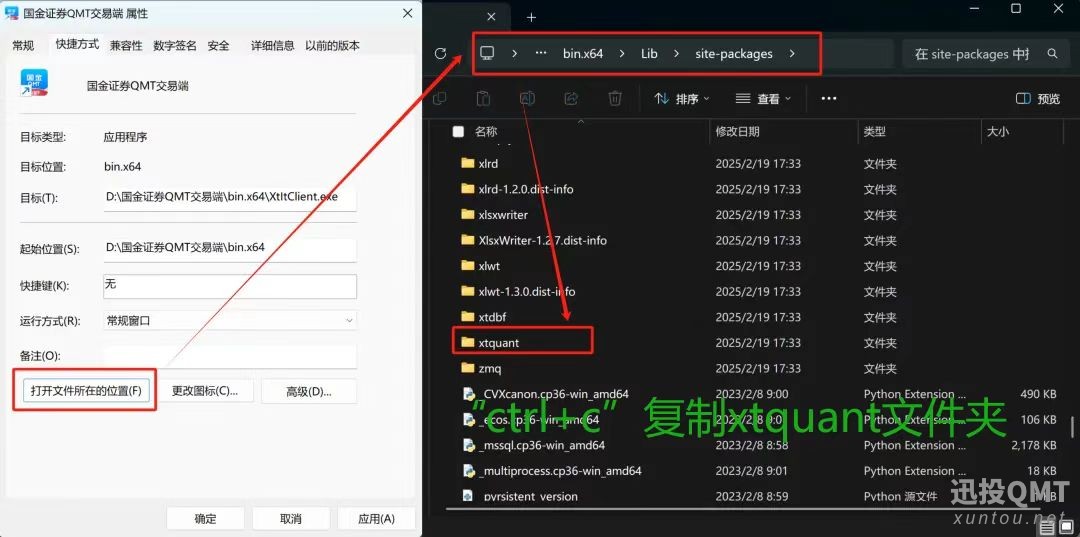
Task: Click the xlrd folder icon
Action: 468,164
